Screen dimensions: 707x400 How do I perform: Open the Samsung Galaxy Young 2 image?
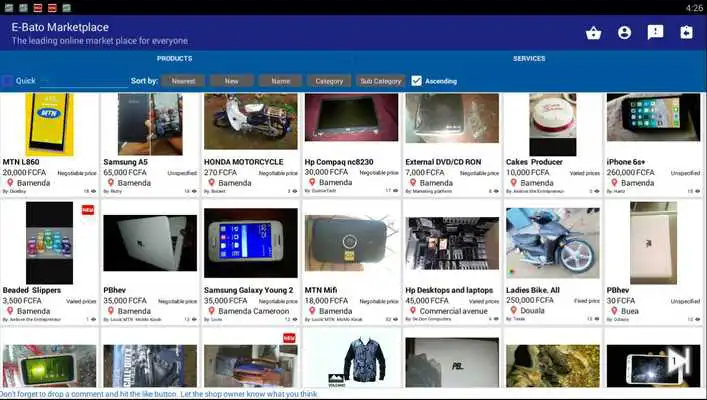click(x=251, y=243)
